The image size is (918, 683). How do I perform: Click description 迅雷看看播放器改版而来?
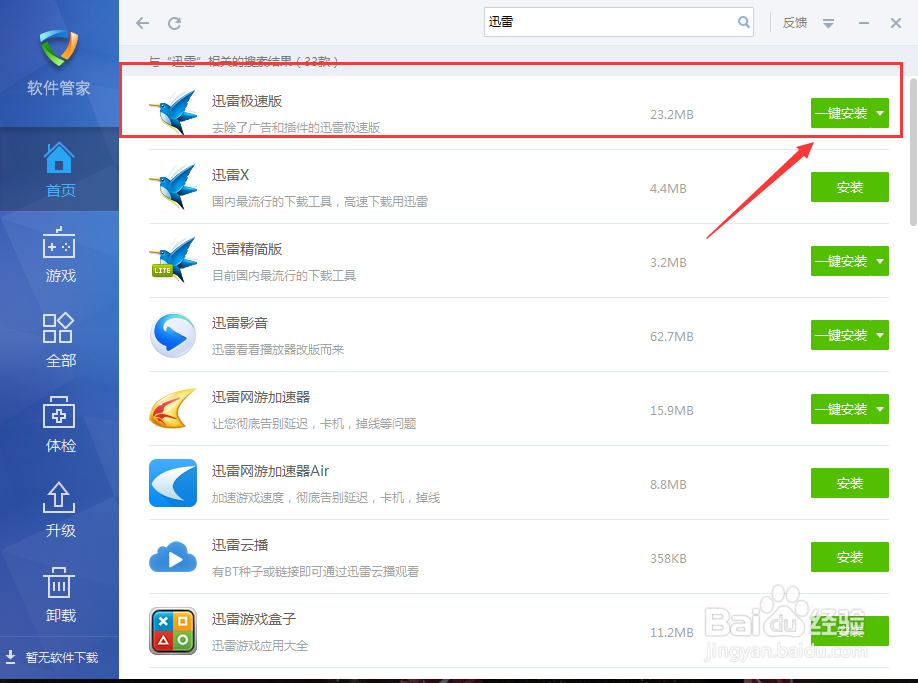click(278, 350)
